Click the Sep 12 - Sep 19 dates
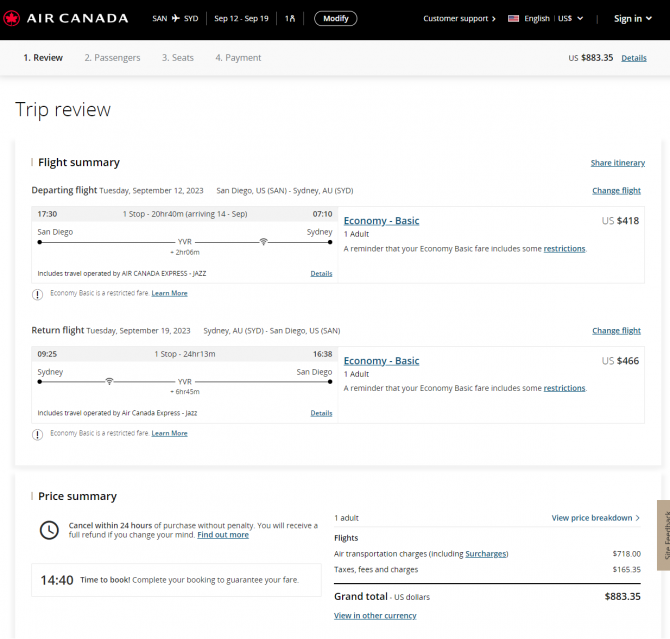This screenshot has height=639, width=670. tap(241, 18)
